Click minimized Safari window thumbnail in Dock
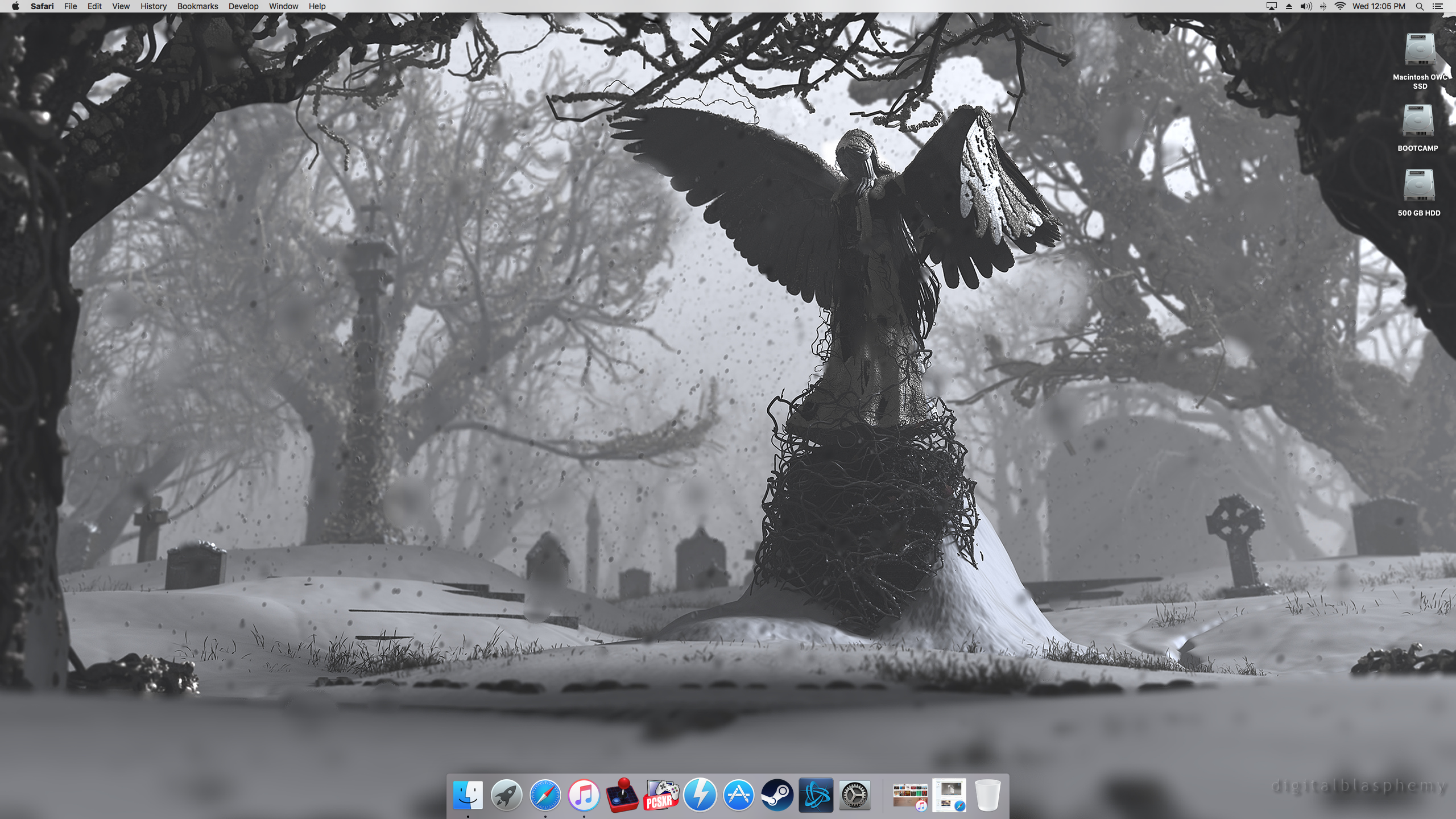Viewport: 1456px width, 819px height. click(949, 795)
